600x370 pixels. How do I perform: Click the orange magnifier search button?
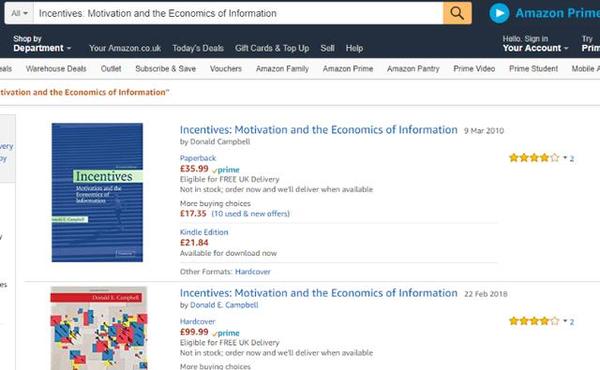(457, 13)
